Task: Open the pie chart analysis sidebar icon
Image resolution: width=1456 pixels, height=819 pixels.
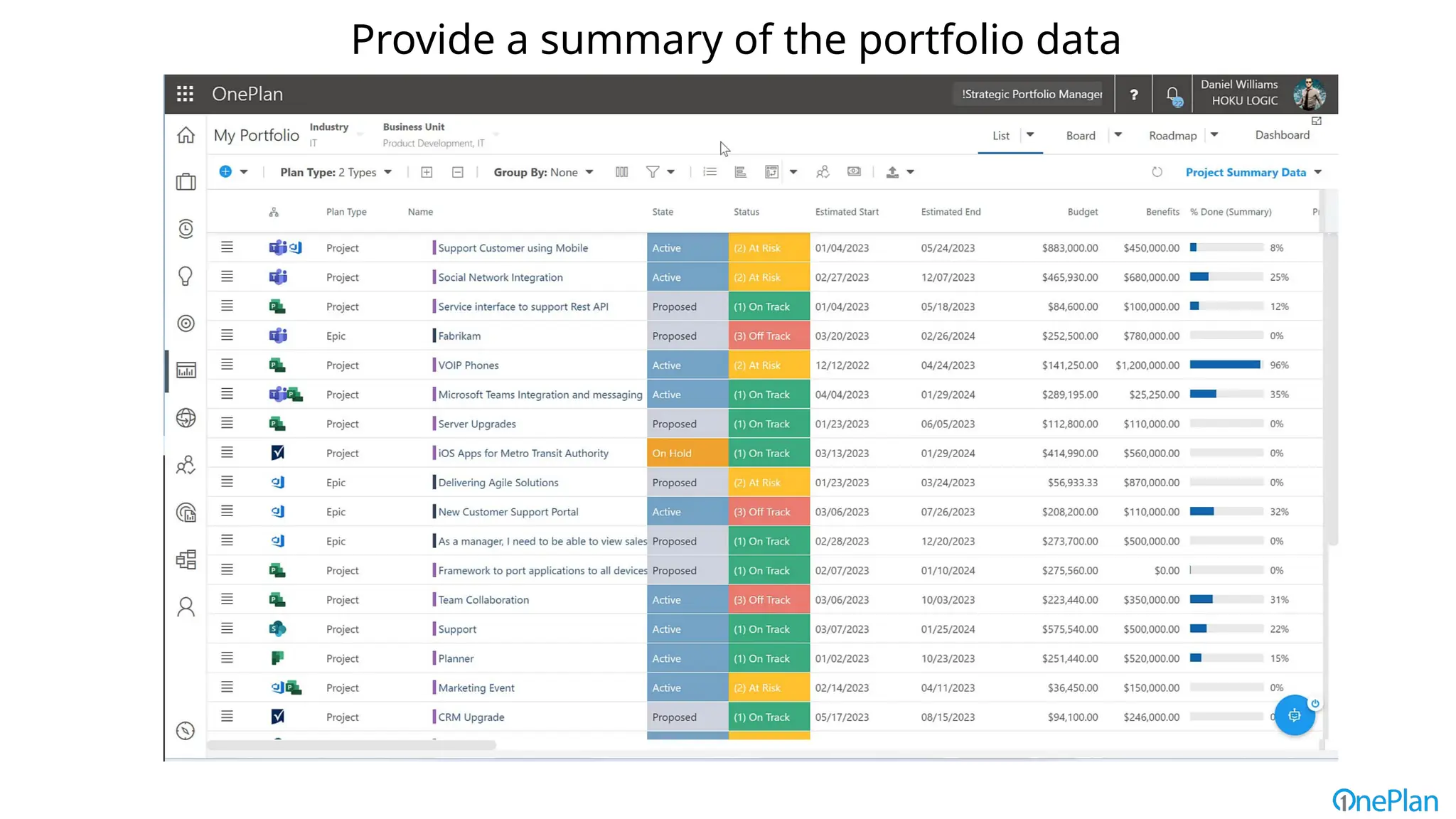Action: click(186, 512)
